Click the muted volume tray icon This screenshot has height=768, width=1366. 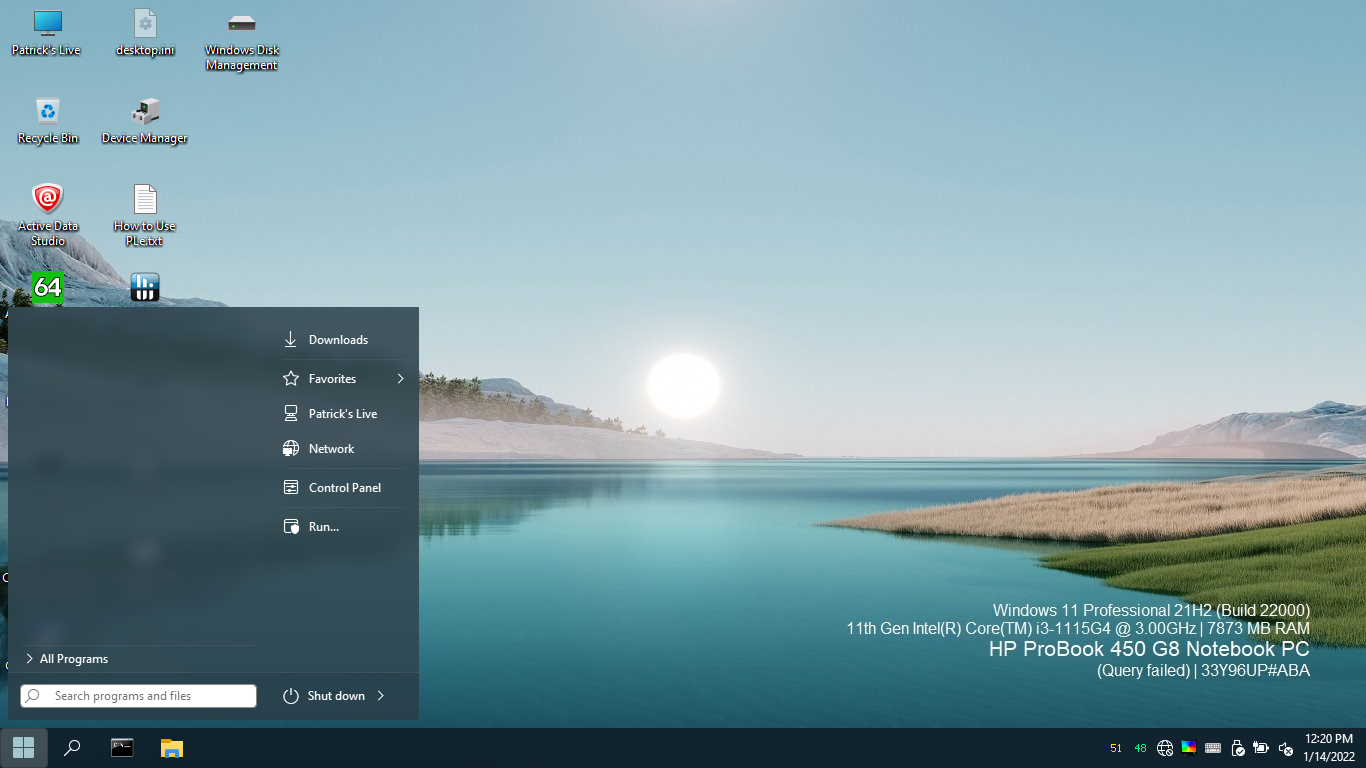pos(1287,749)
